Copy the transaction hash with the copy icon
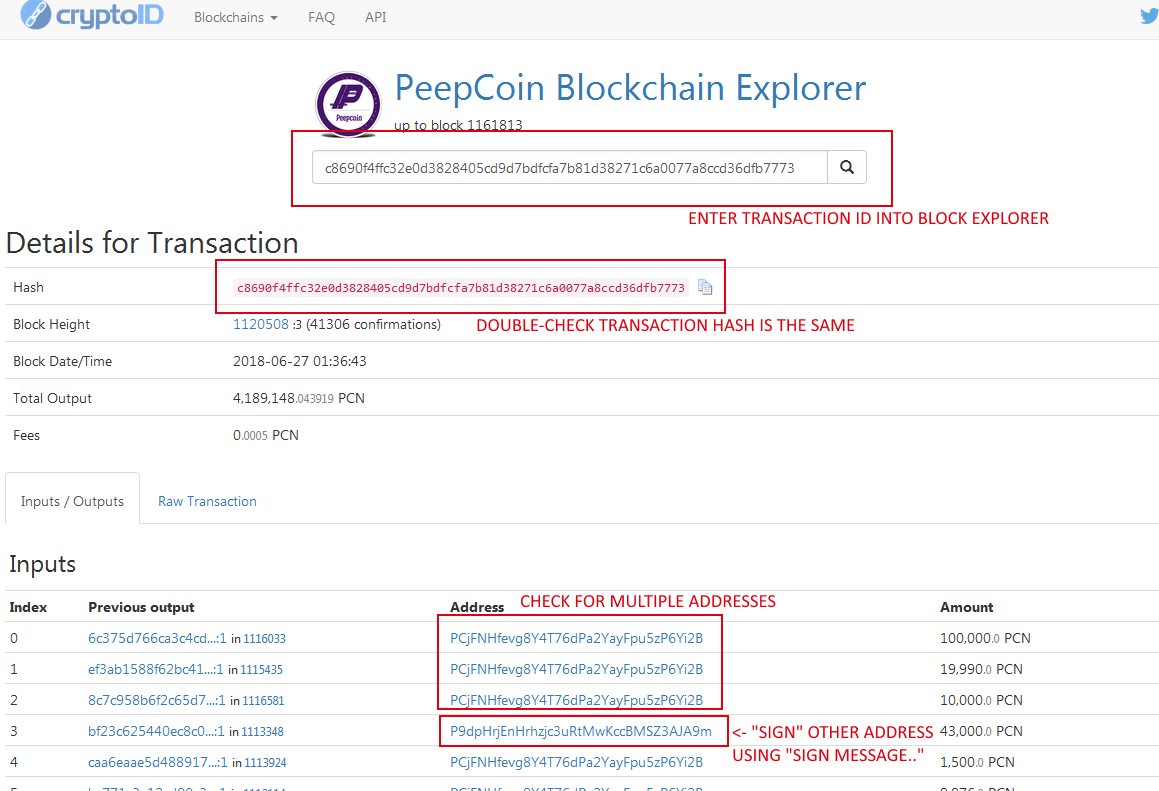This screenshot has width=1159, height=791. 705,288
